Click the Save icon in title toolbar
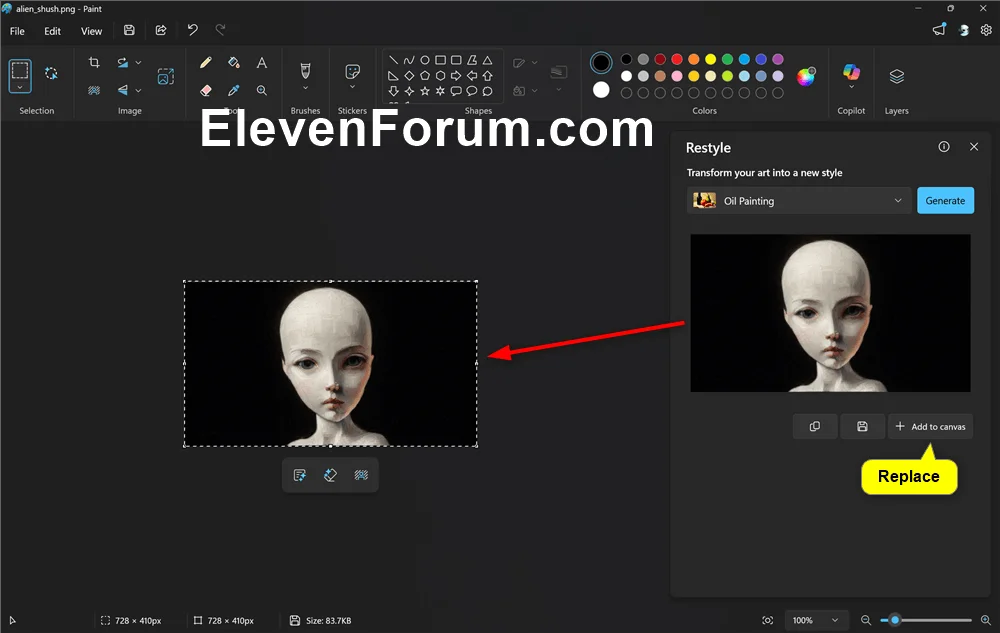Image resolution: width=1000 pixels, height=633 pixels. point(129,30)
